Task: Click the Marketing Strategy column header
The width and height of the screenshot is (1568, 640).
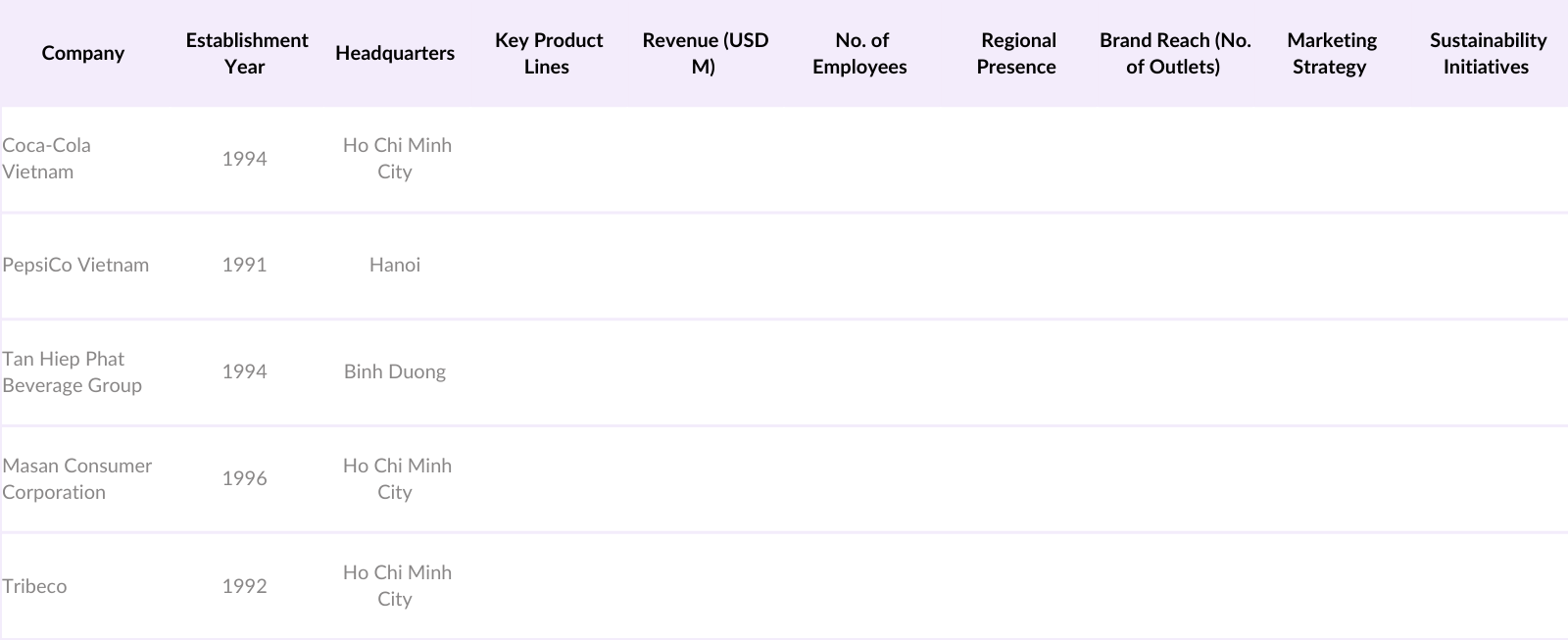Action: (x=1331, y=53)
